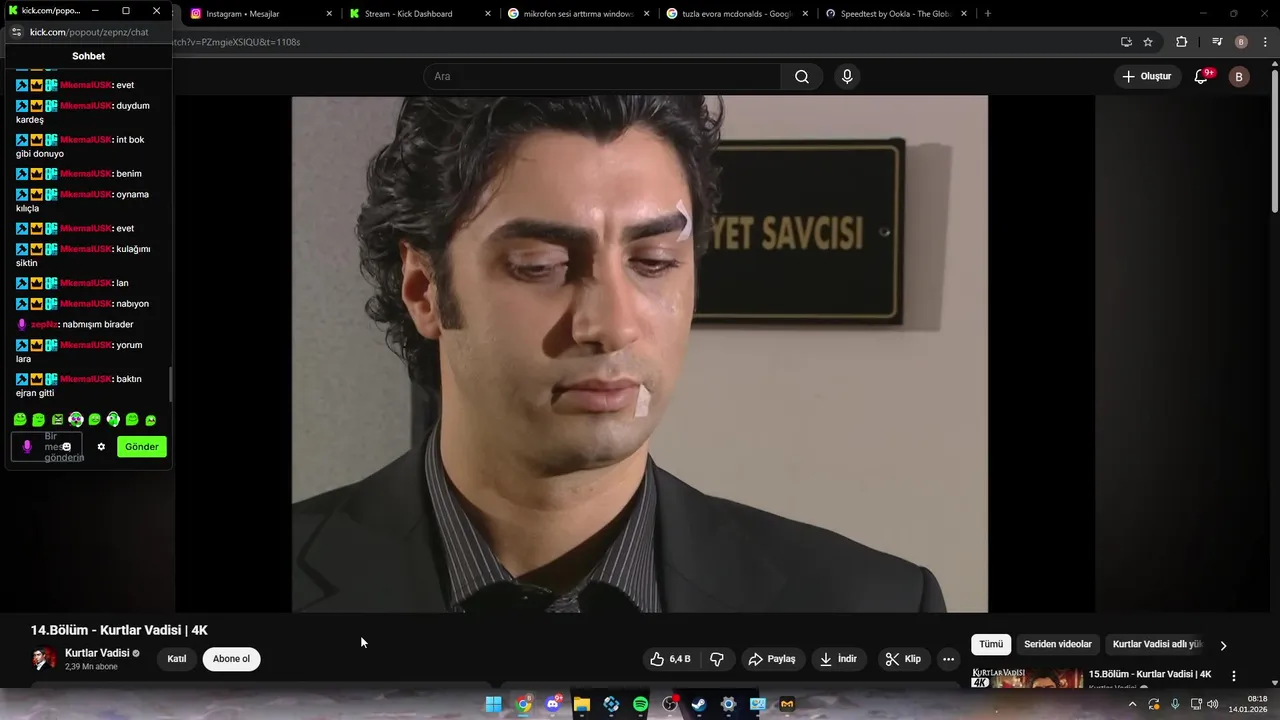Open the Chrome profile avatar
1280x720 pixels.
pos(1241,42)
